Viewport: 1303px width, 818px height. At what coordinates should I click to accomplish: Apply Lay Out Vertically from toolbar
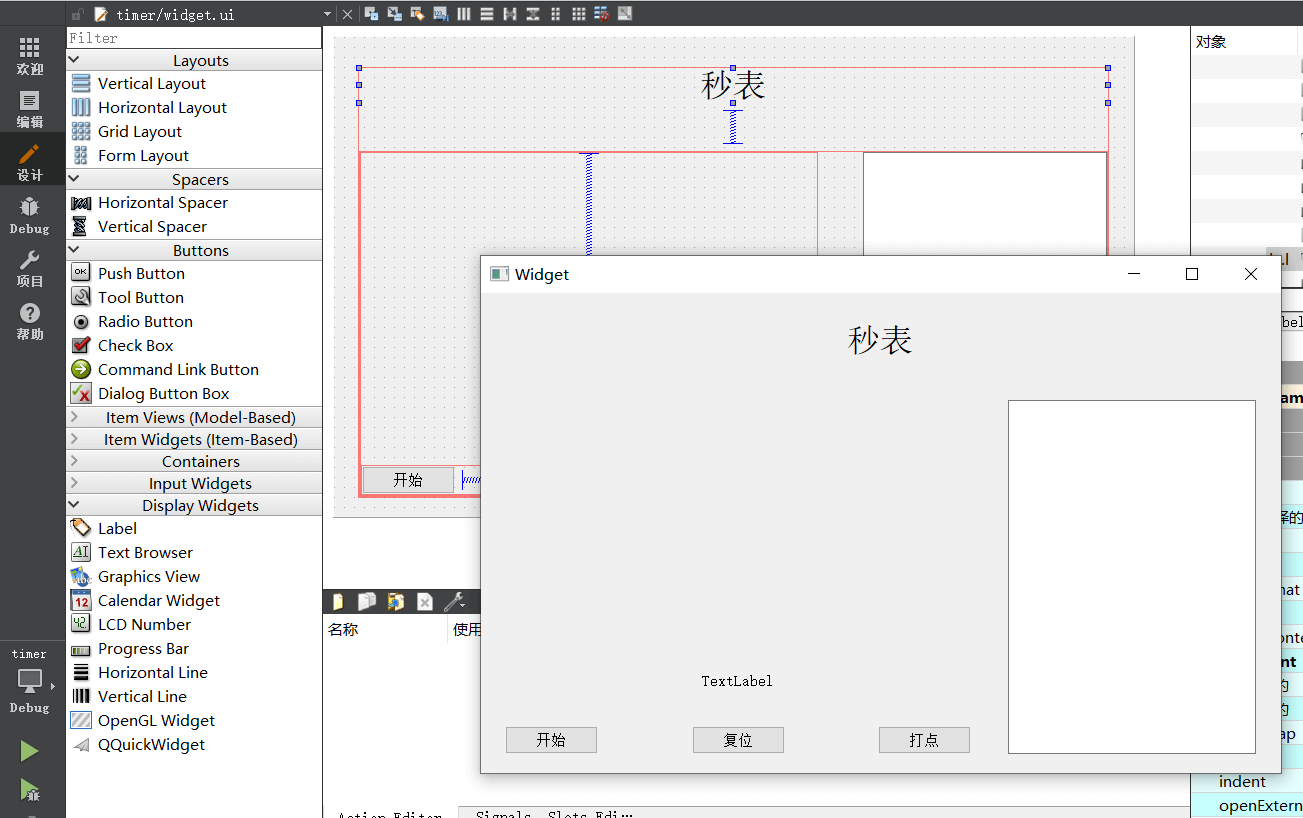[x=487, y=14]
